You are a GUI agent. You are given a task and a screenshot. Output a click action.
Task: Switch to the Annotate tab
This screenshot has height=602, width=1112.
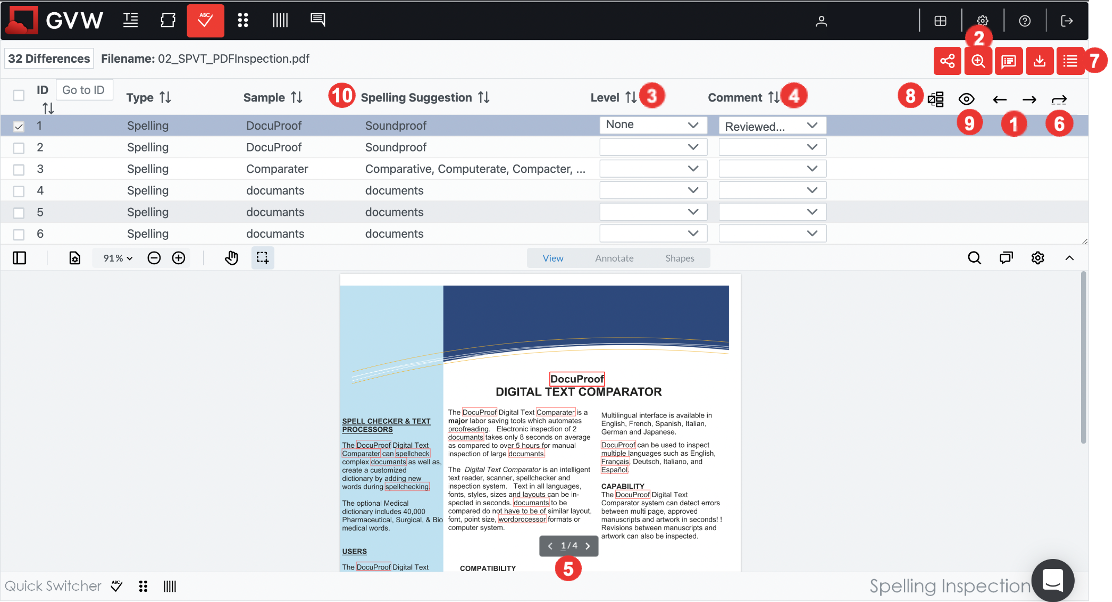(614, 258)
